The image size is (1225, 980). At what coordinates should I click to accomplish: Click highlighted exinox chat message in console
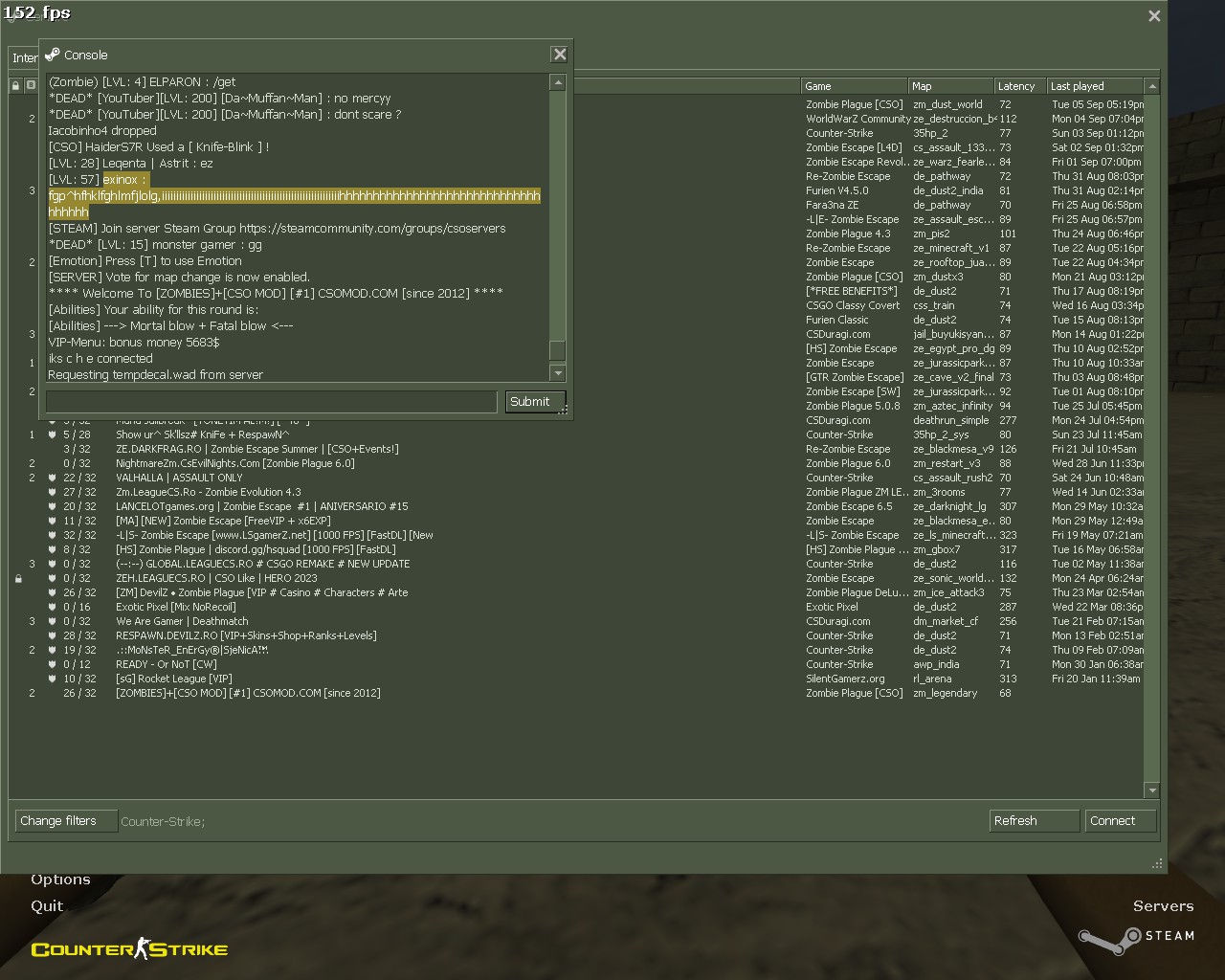pyautogui.click(x=294, y=195)
